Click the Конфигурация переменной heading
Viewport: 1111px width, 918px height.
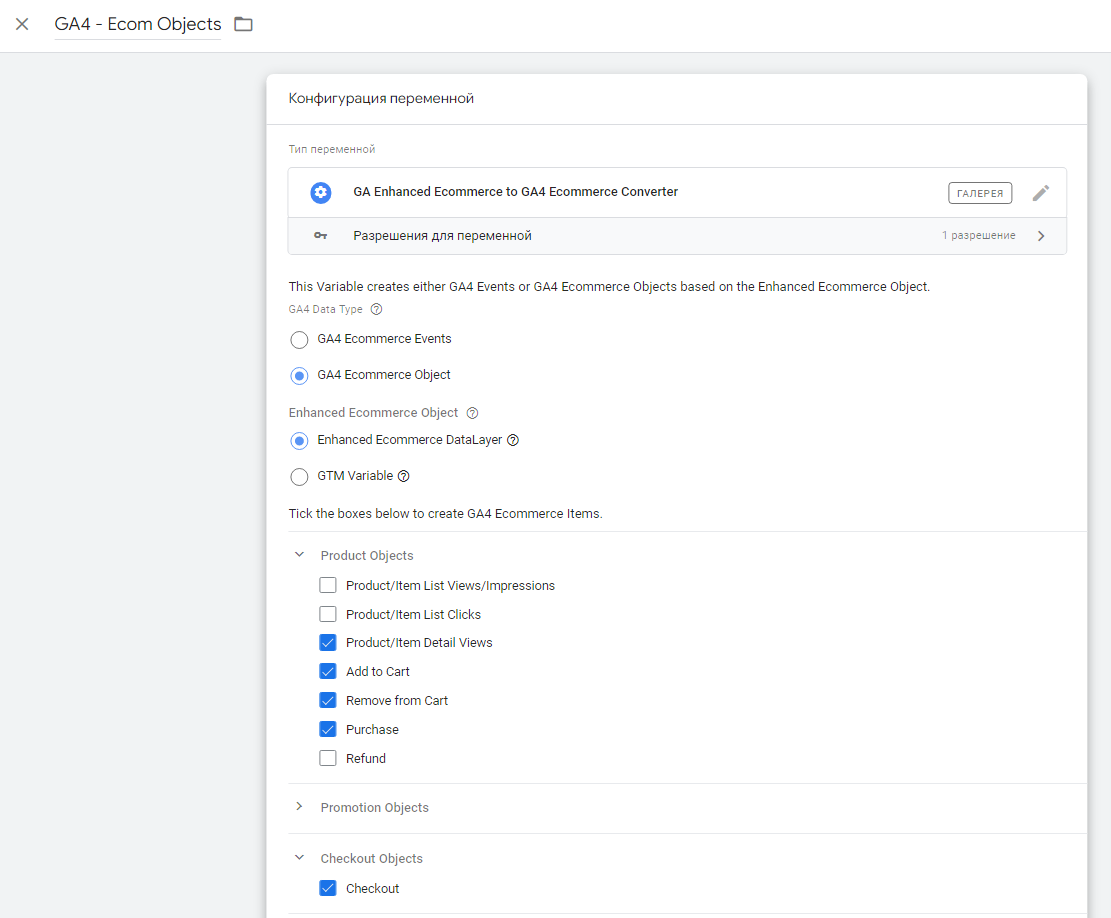click(x=381, y=98)
